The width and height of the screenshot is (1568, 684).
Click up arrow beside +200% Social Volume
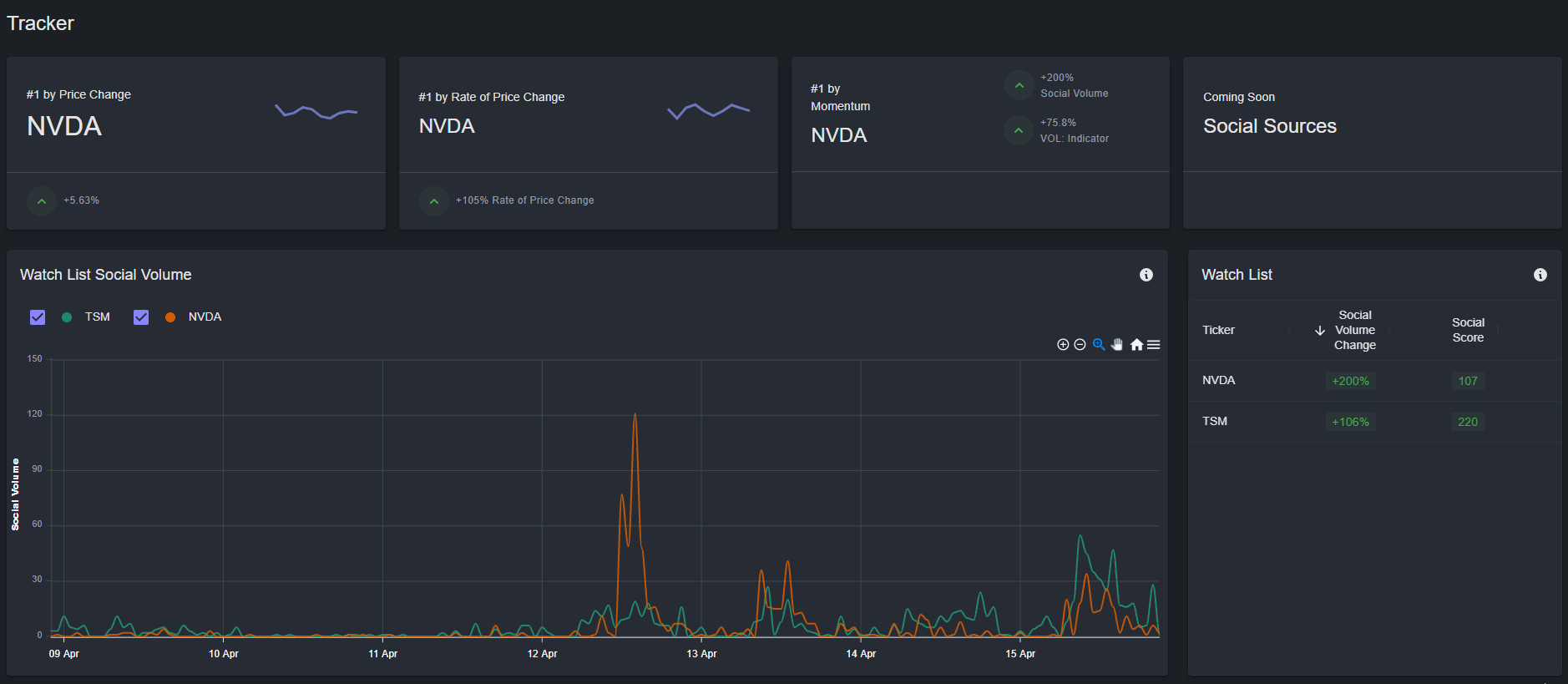(1019, 85)
